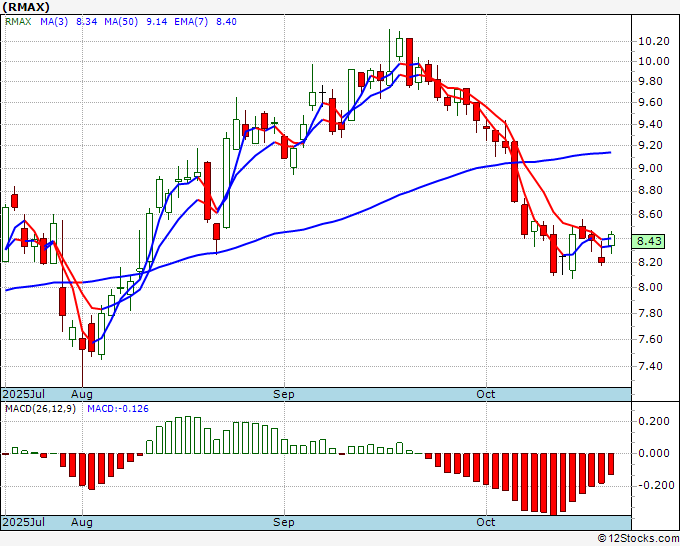Click the 10.20 price axis label

click(x=654, y=42)
